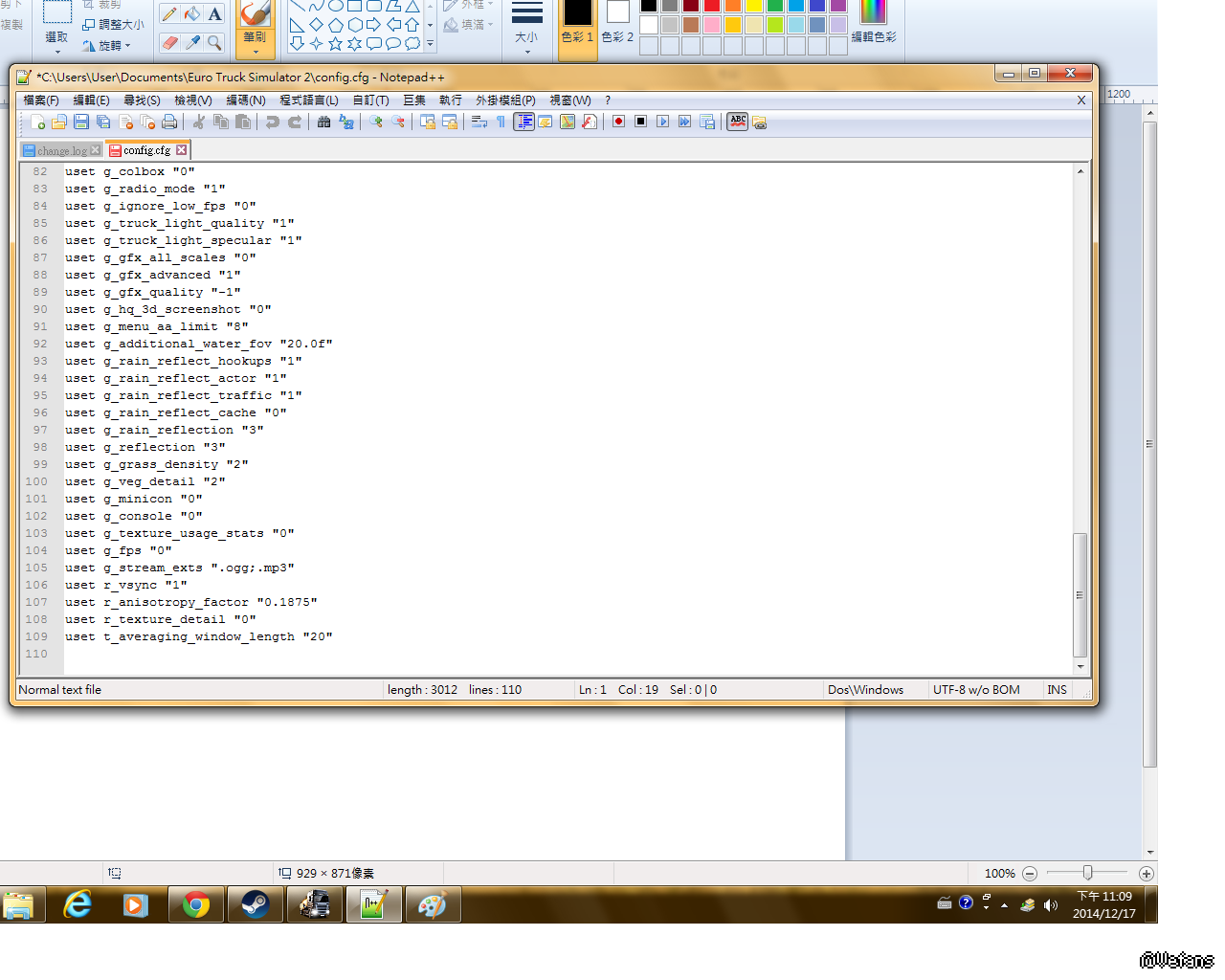
Task: Open Find using the binoculars icon
Action: [323, 122]
